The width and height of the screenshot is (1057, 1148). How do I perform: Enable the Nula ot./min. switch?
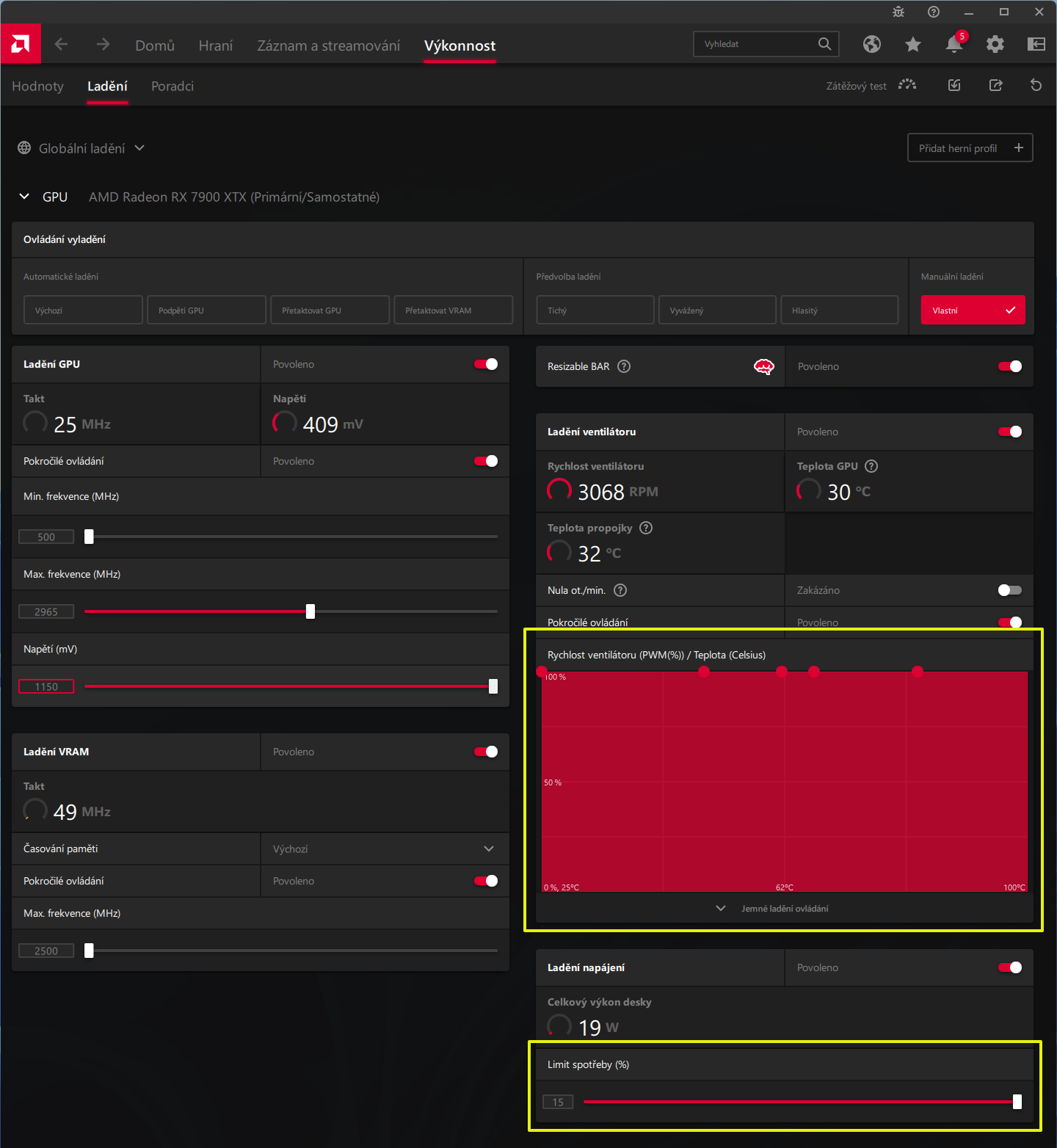click(x=1010, y=590)
